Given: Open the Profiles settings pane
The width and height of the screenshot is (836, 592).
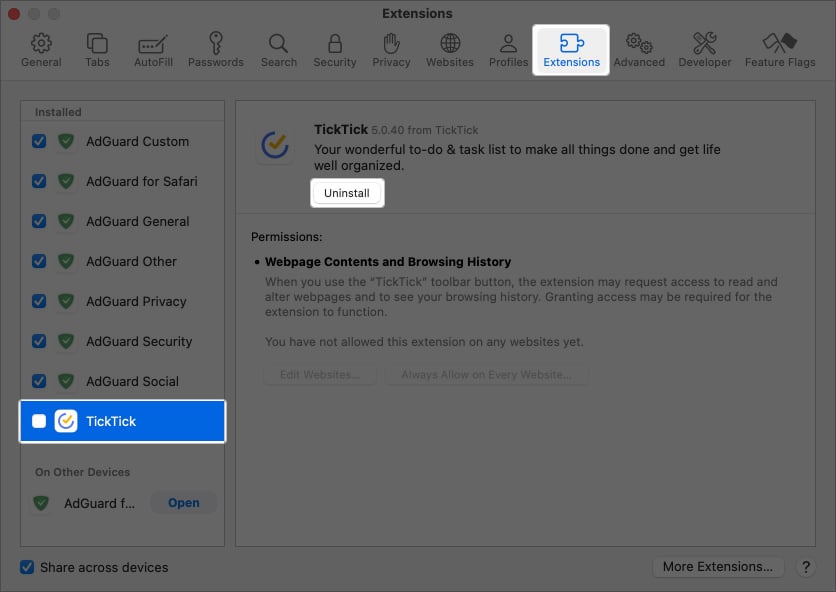Looking at the screenshot, I should (x=508, y=51).
